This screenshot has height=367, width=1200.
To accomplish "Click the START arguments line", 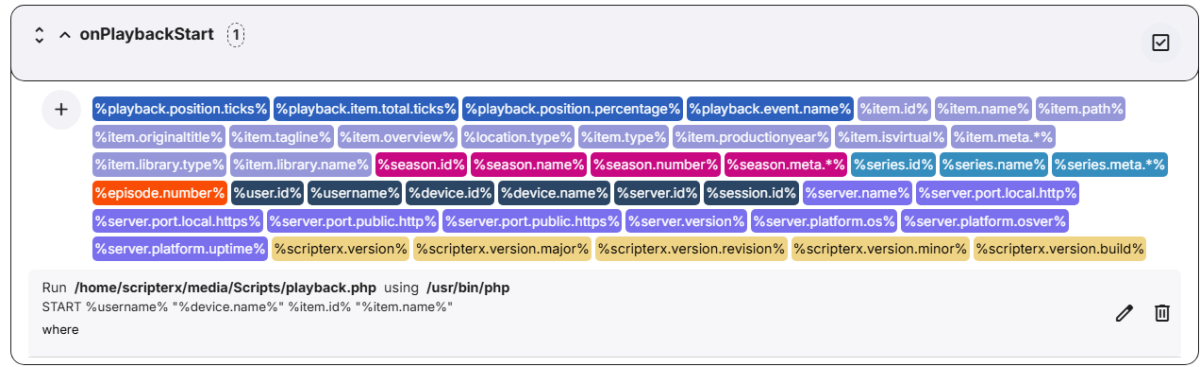I will point(247,306).
